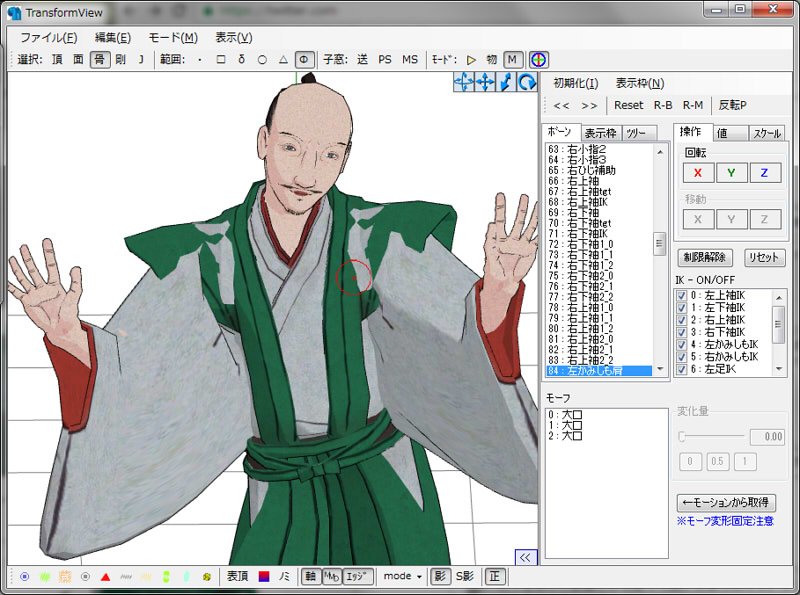Toggle MMD-style rendering button
This screenshot has height=595, width=800.
[x=331, y=577]
